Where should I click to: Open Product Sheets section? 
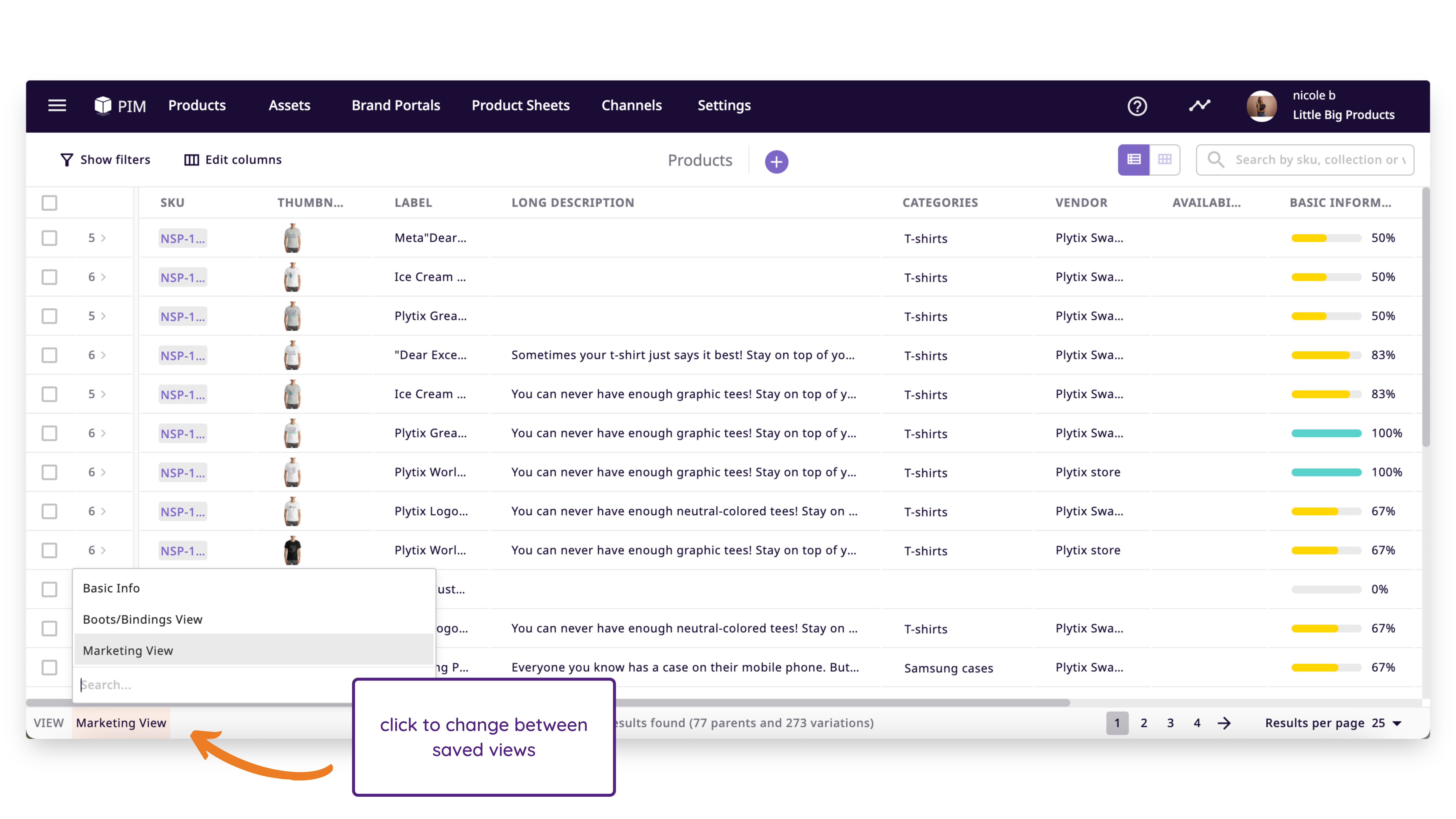pos(520,105)
